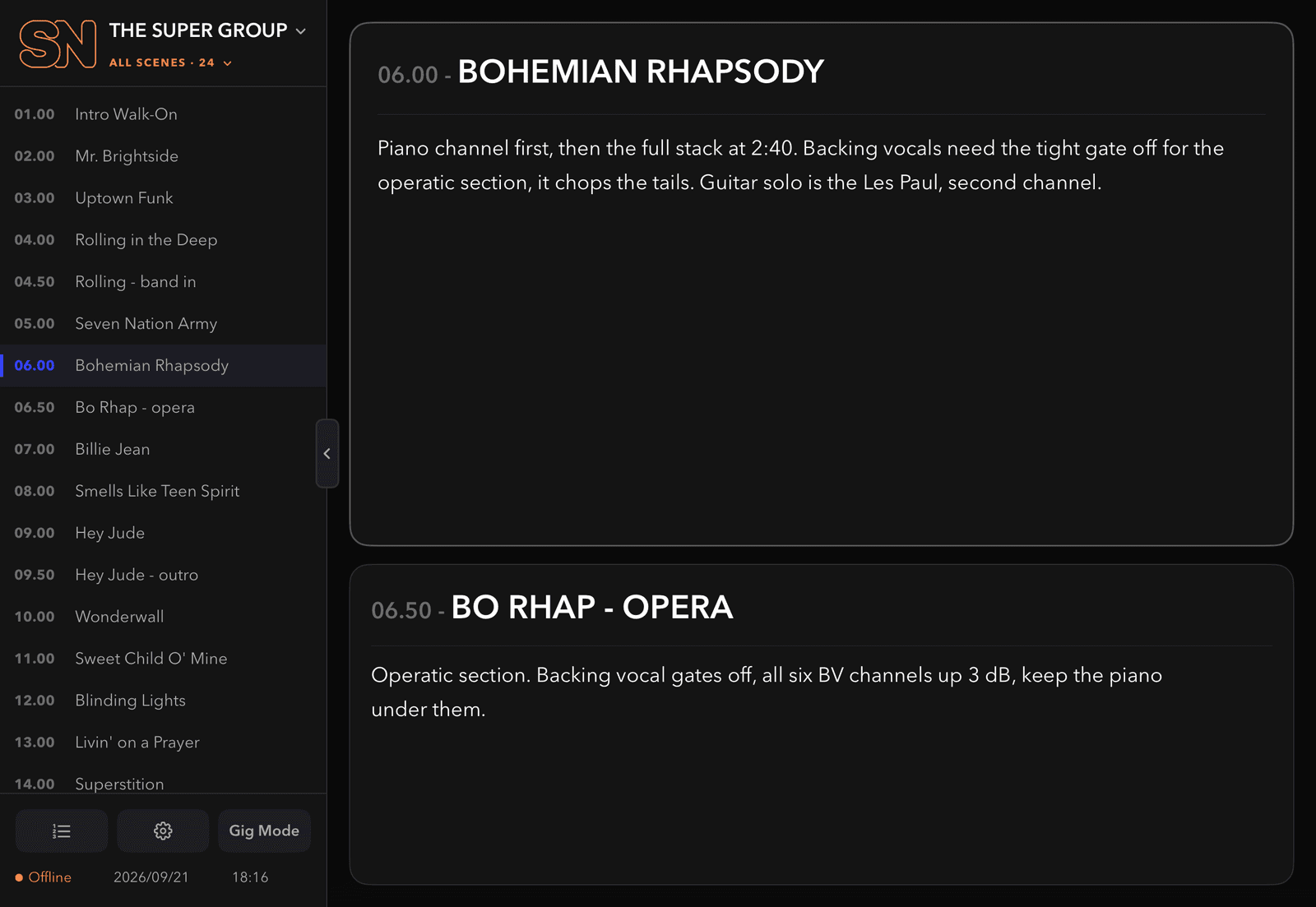Select scene 03.00 Uptown Funk
Screen dimensions: 1316x907
[163, 198]
